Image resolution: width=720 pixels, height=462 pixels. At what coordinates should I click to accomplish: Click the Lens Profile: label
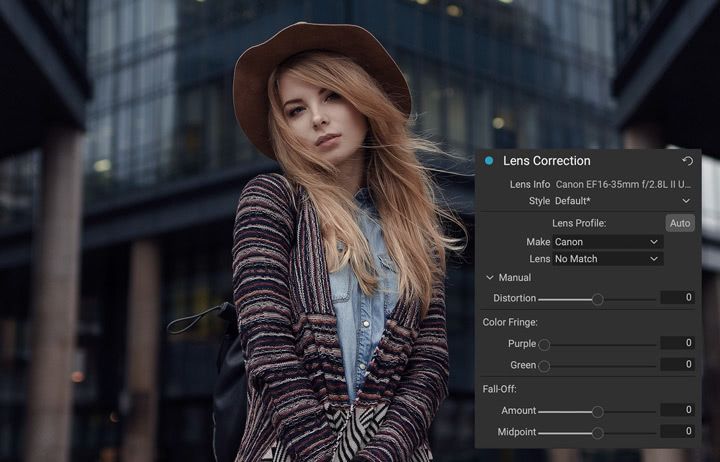pos(579,223)
